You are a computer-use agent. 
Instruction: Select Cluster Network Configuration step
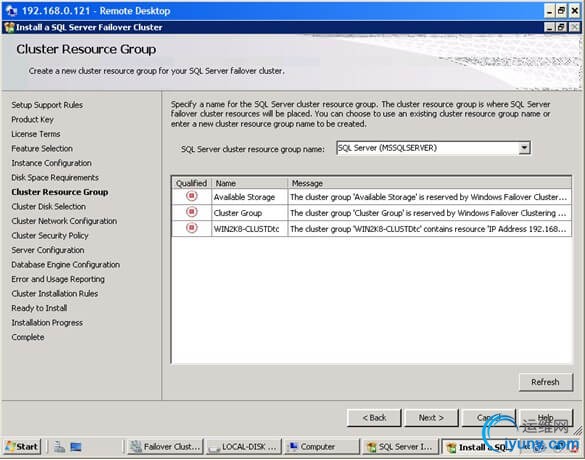tap(64, 221)
